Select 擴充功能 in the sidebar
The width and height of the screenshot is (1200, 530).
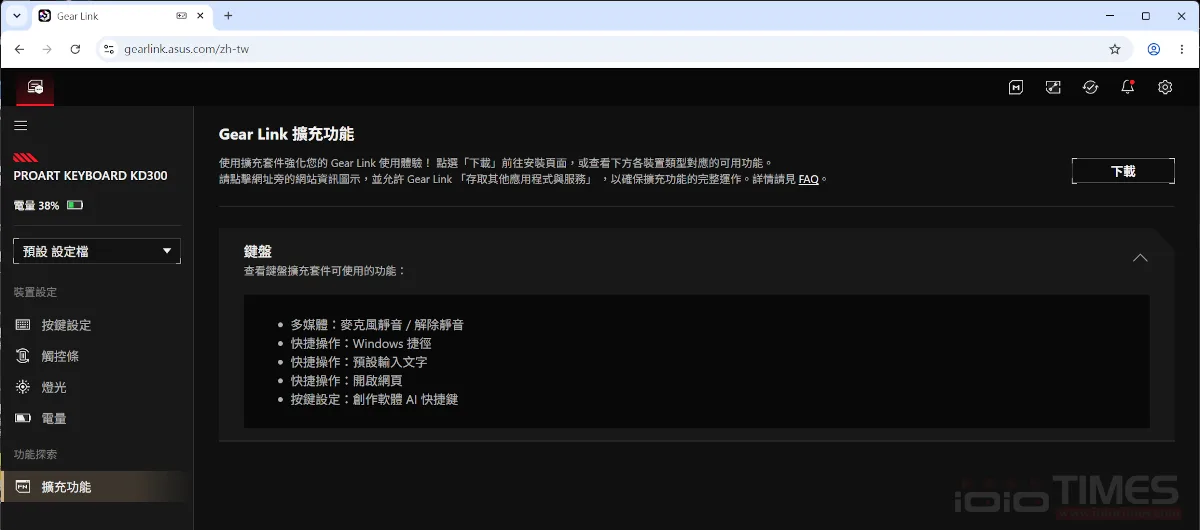tap(96, 487)
